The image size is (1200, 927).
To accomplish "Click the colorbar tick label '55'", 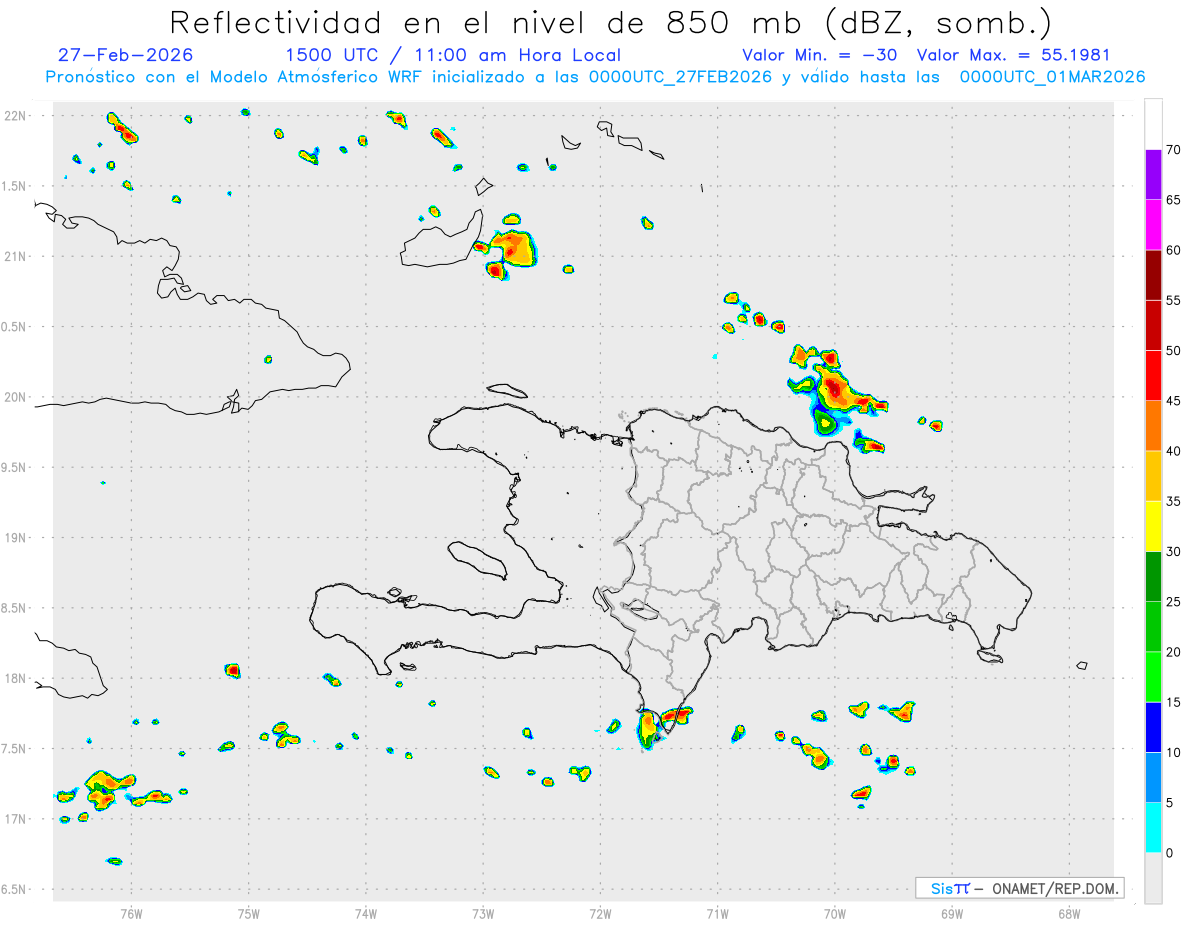I will point(1174,300).
